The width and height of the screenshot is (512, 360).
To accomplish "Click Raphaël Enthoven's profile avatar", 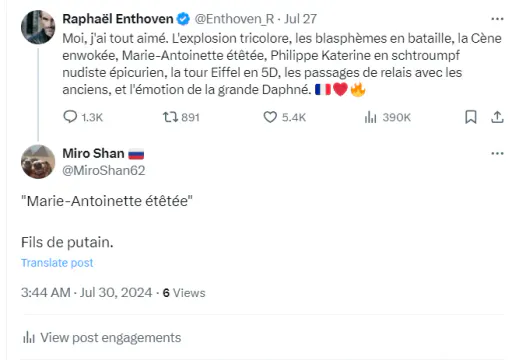I will [x=38, y=27].
